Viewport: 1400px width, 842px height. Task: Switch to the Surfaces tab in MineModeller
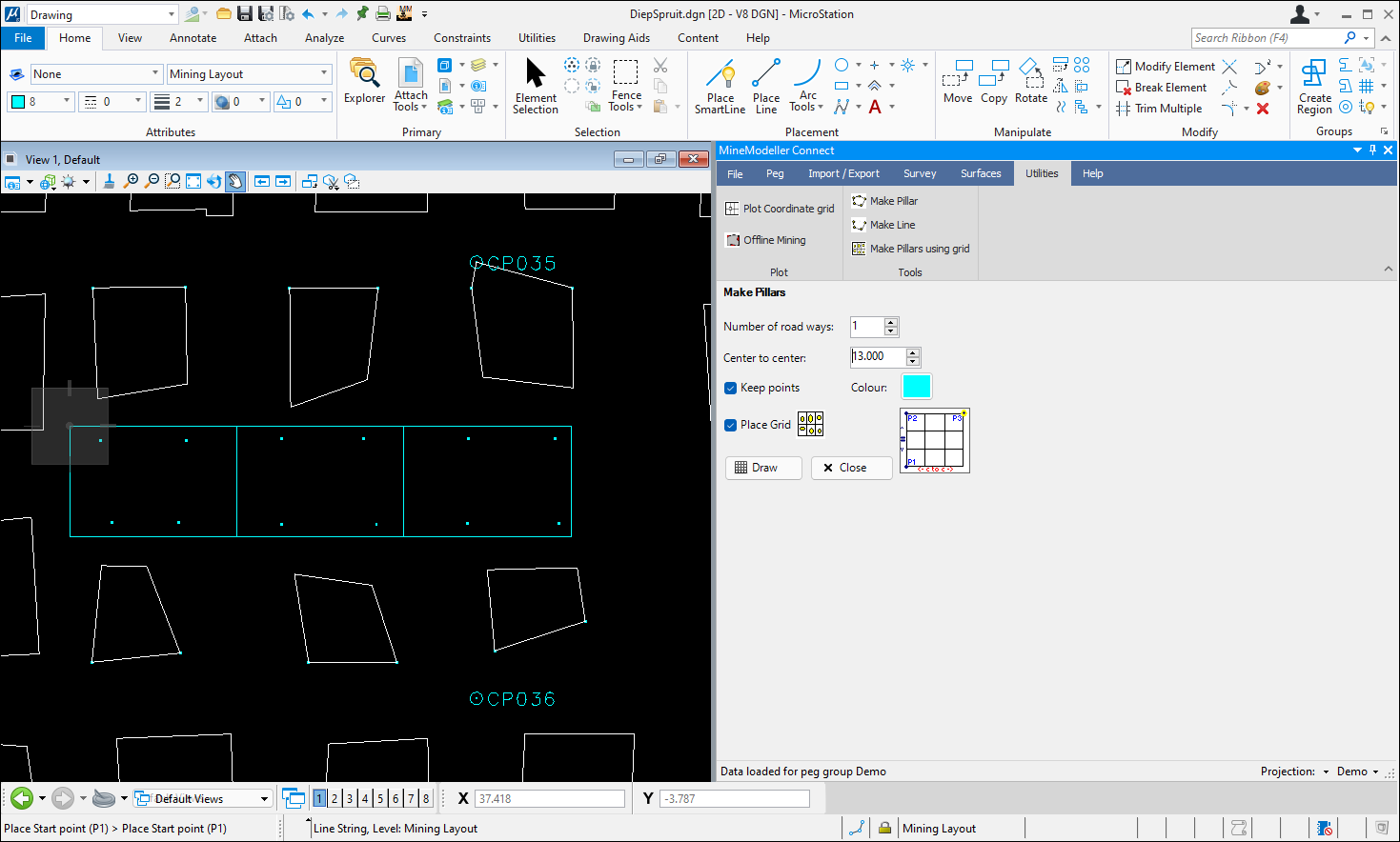[x=980, y=173]
